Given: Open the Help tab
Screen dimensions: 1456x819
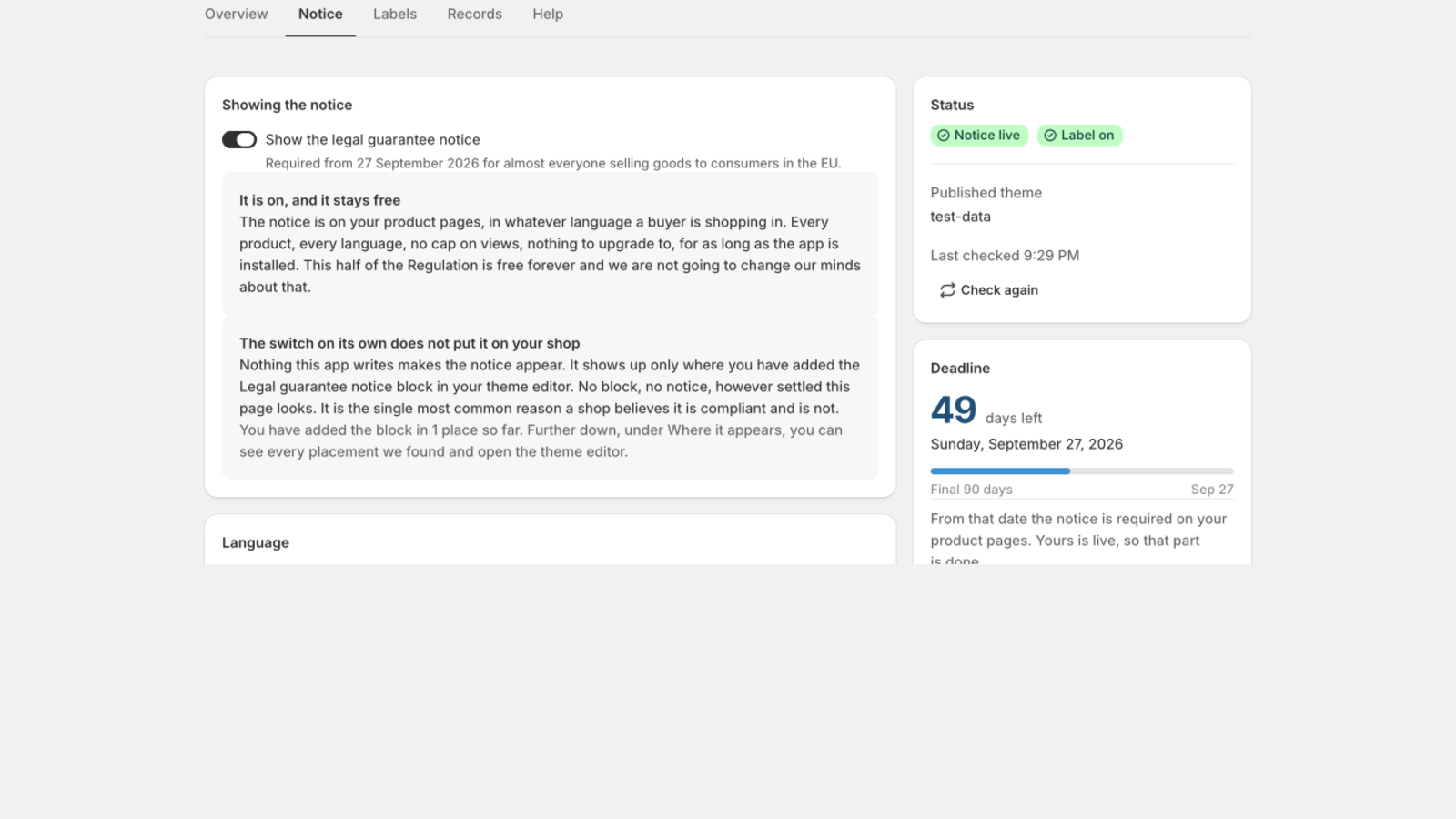Looking at the screenshot, I should pyautogui.click(x=548, y=15).
